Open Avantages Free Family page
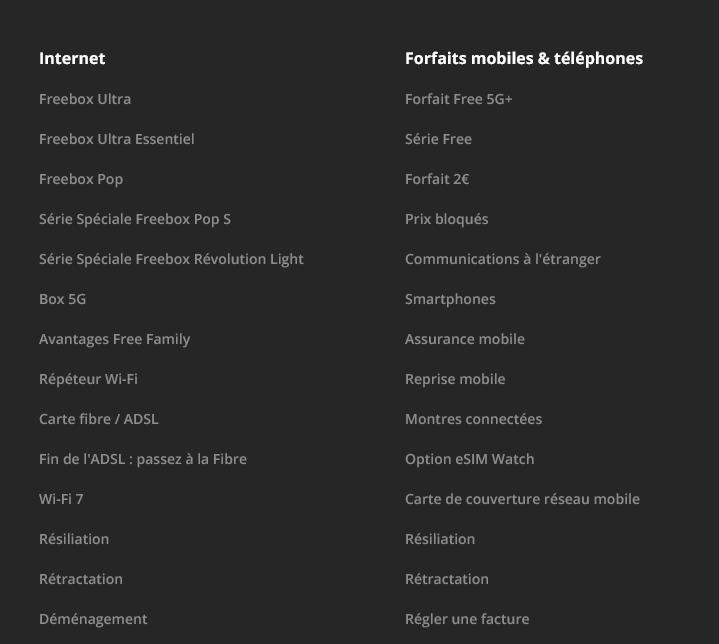This screenshot has width=719, height=644. (x=114, y=339)
